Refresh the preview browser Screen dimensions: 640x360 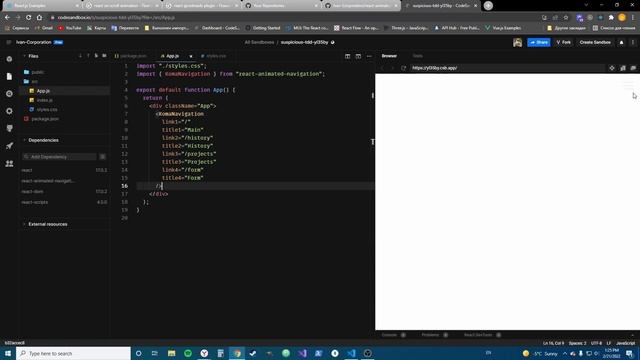click(x=403, y=68)
